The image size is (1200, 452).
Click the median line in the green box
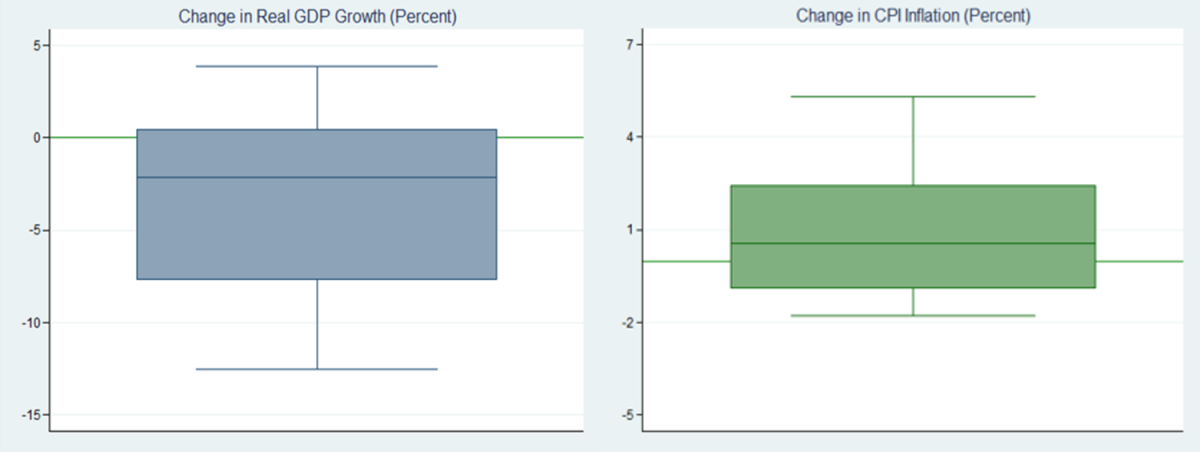pos(913,243)
